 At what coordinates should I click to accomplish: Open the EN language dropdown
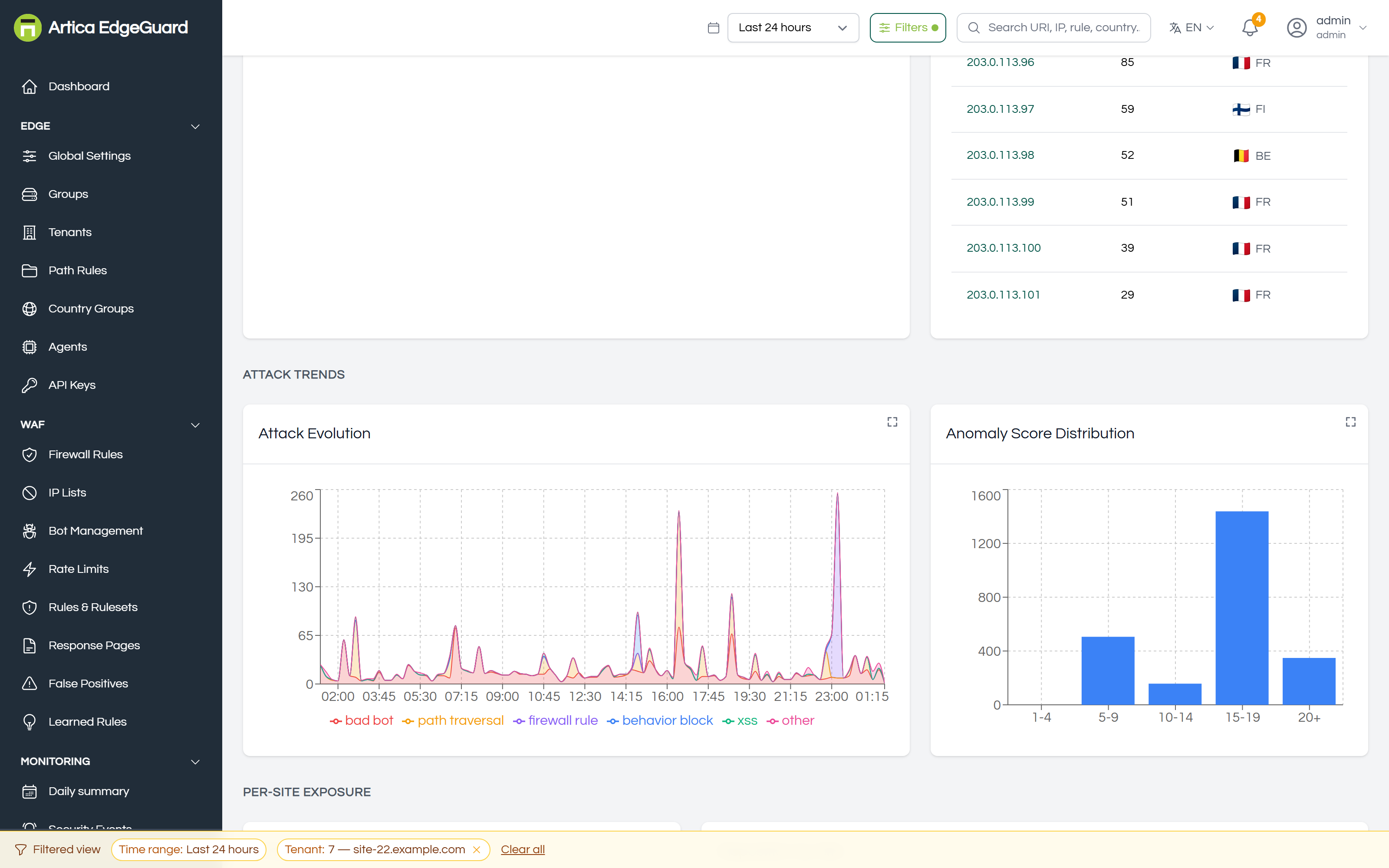[x=1192, y=27]
